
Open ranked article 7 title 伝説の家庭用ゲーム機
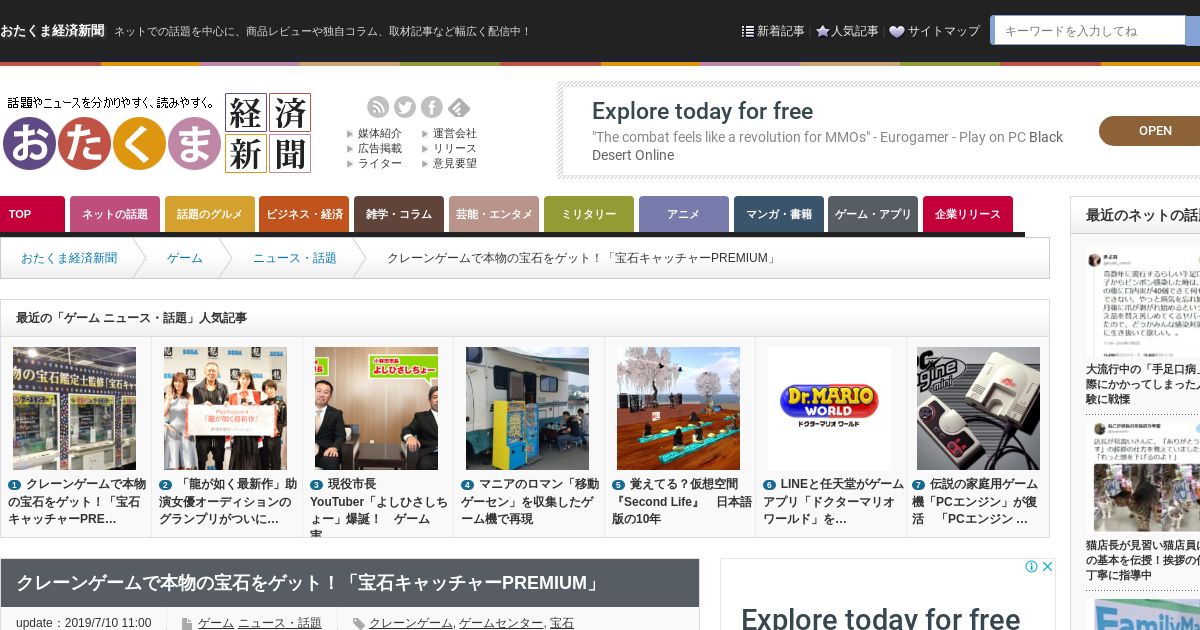coord(977,501)
